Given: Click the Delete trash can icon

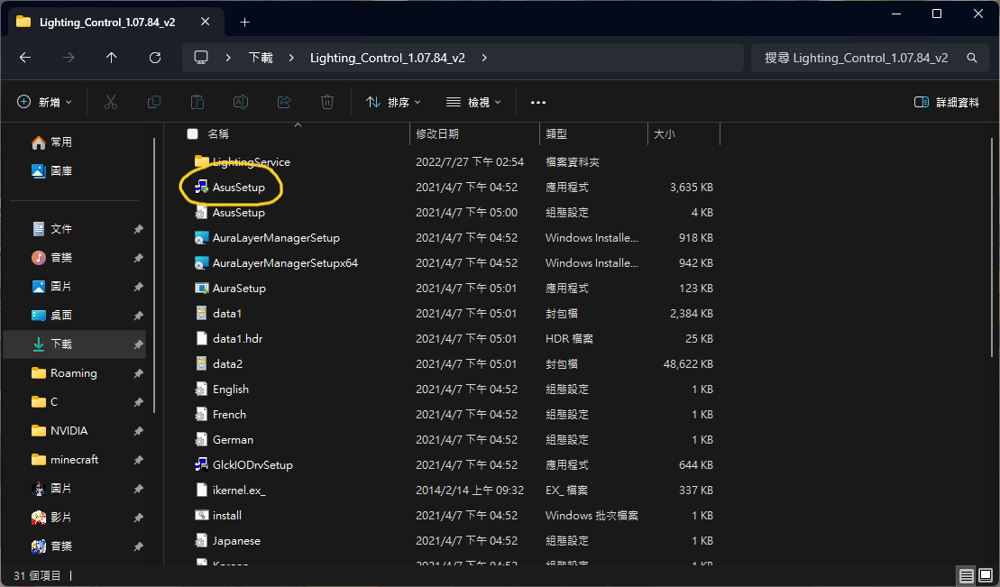Looking at the screenshot, I should click(327, 102).
